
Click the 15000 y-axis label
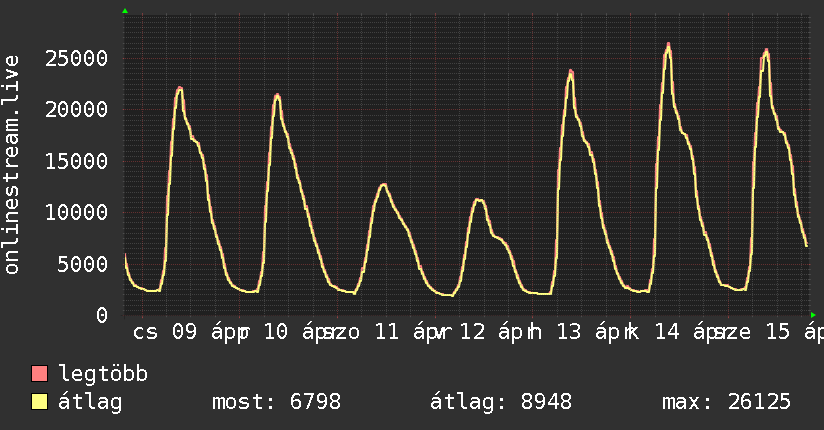coord(77,161)
